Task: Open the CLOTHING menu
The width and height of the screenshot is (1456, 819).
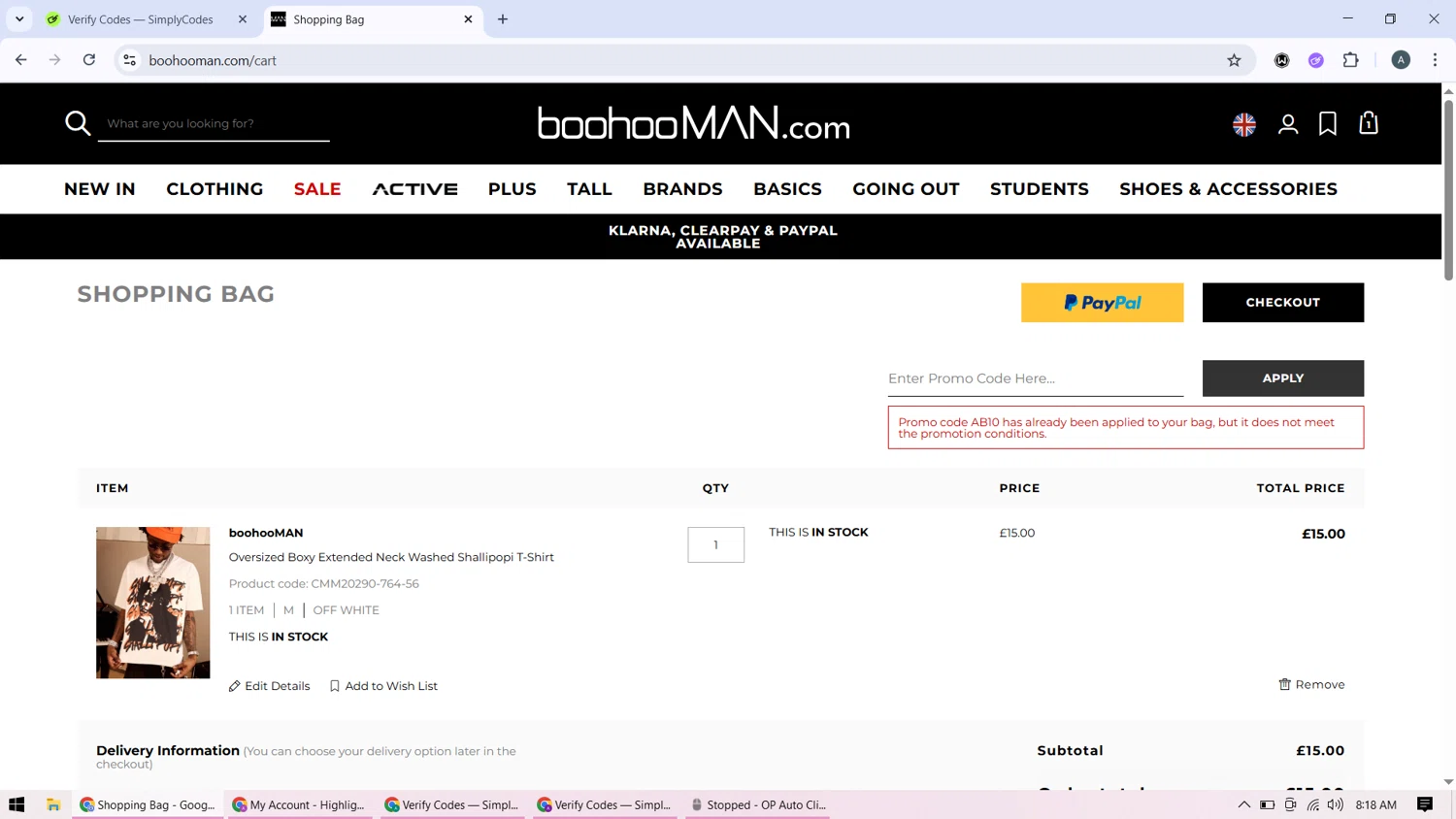Action: pos(215,189)
